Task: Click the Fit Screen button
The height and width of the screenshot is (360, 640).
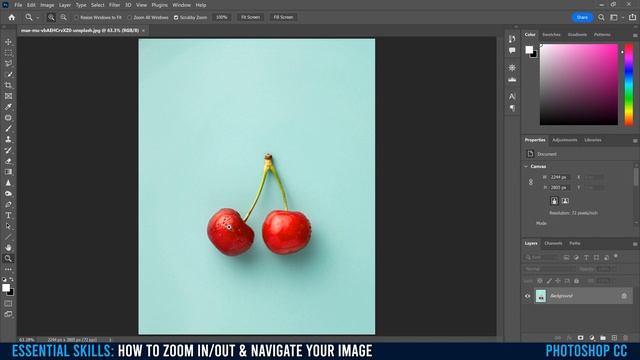Action: point(250,17)
